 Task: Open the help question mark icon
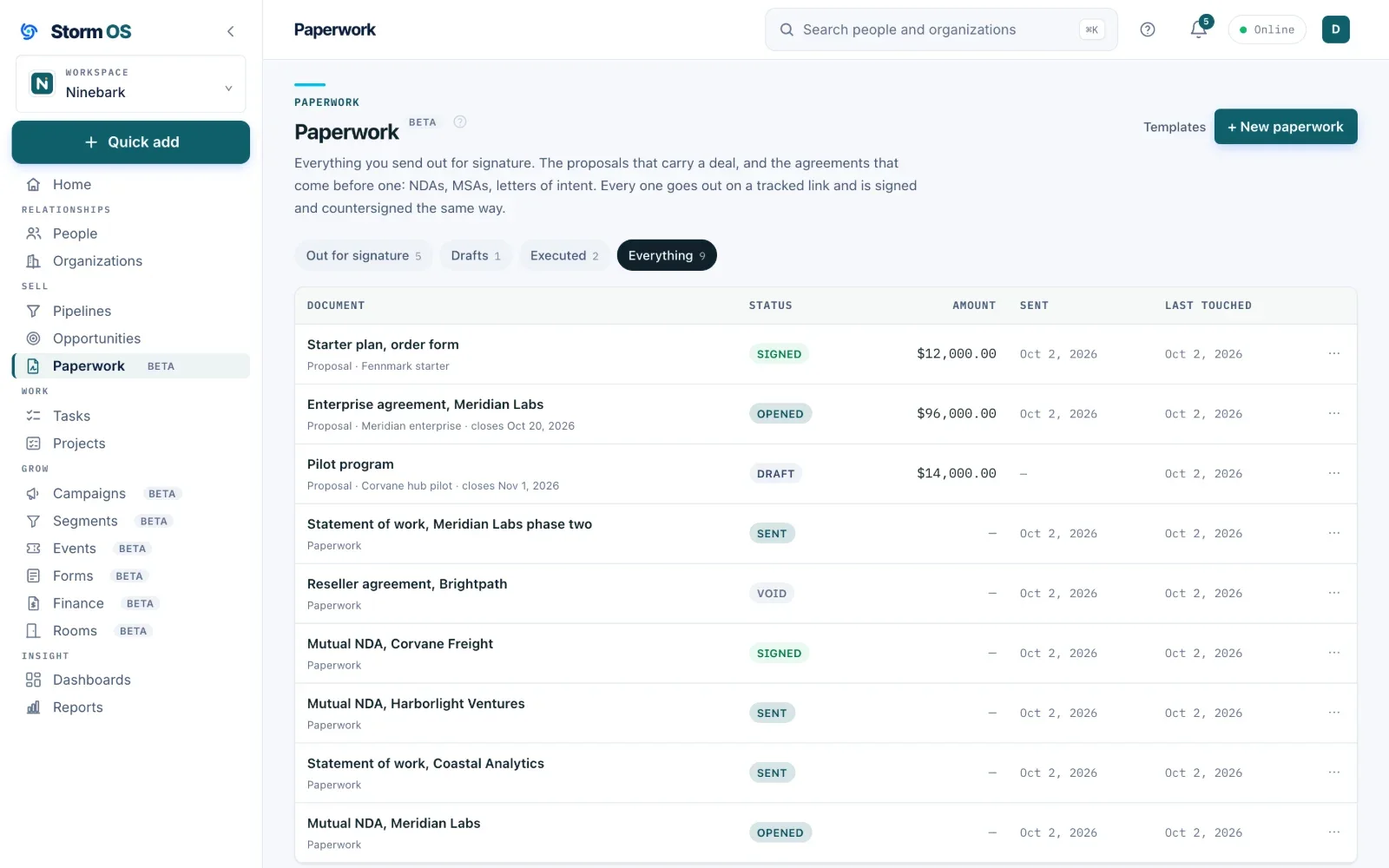1148,30
